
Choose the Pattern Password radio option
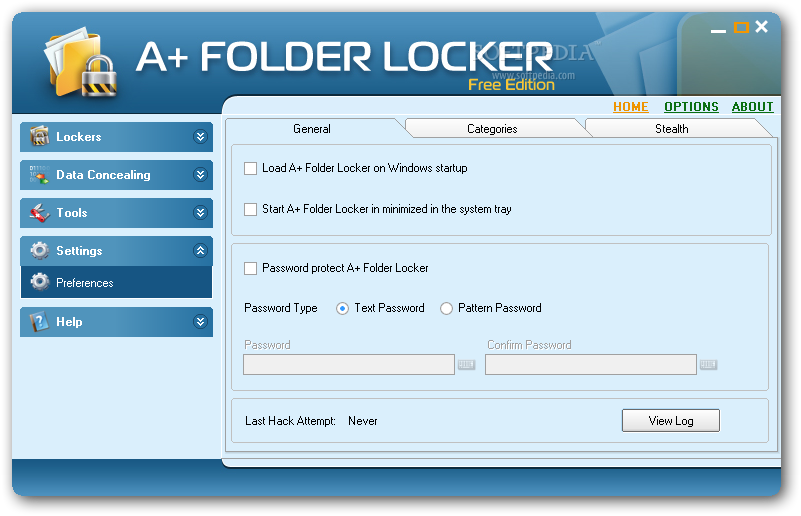click(x=446, y=309)
